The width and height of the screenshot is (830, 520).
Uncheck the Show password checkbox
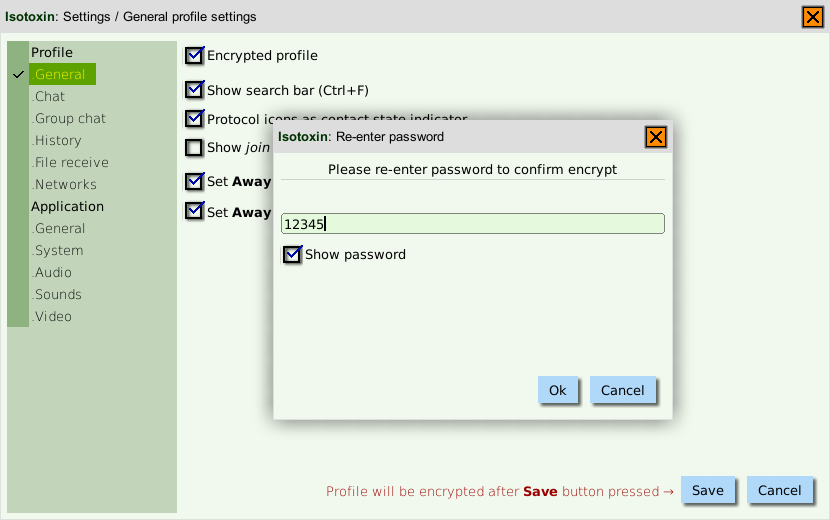pos(292,255)
